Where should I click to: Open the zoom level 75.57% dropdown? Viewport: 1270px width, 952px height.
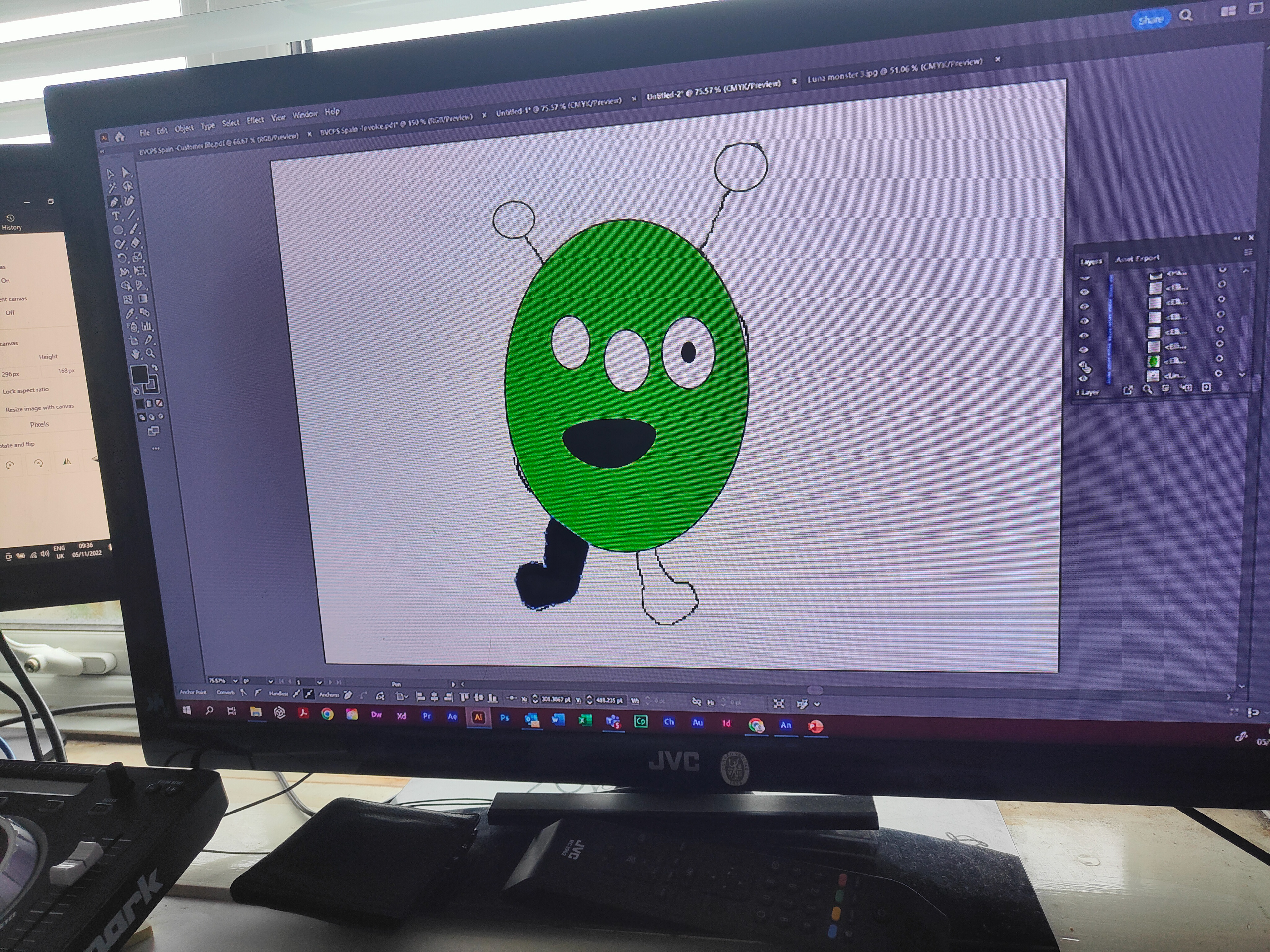tap(235, 681)
